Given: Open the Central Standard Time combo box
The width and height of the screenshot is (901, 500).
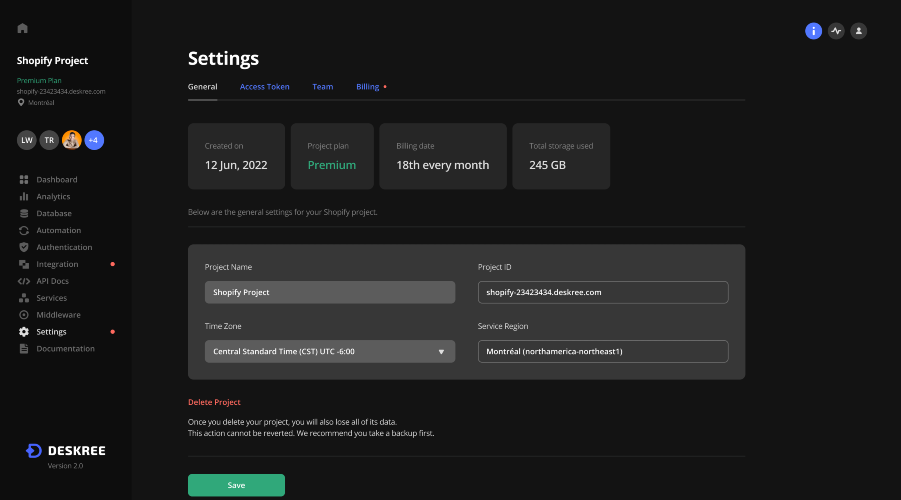Looking at the screenshot, I should click(x=330, y=352).
